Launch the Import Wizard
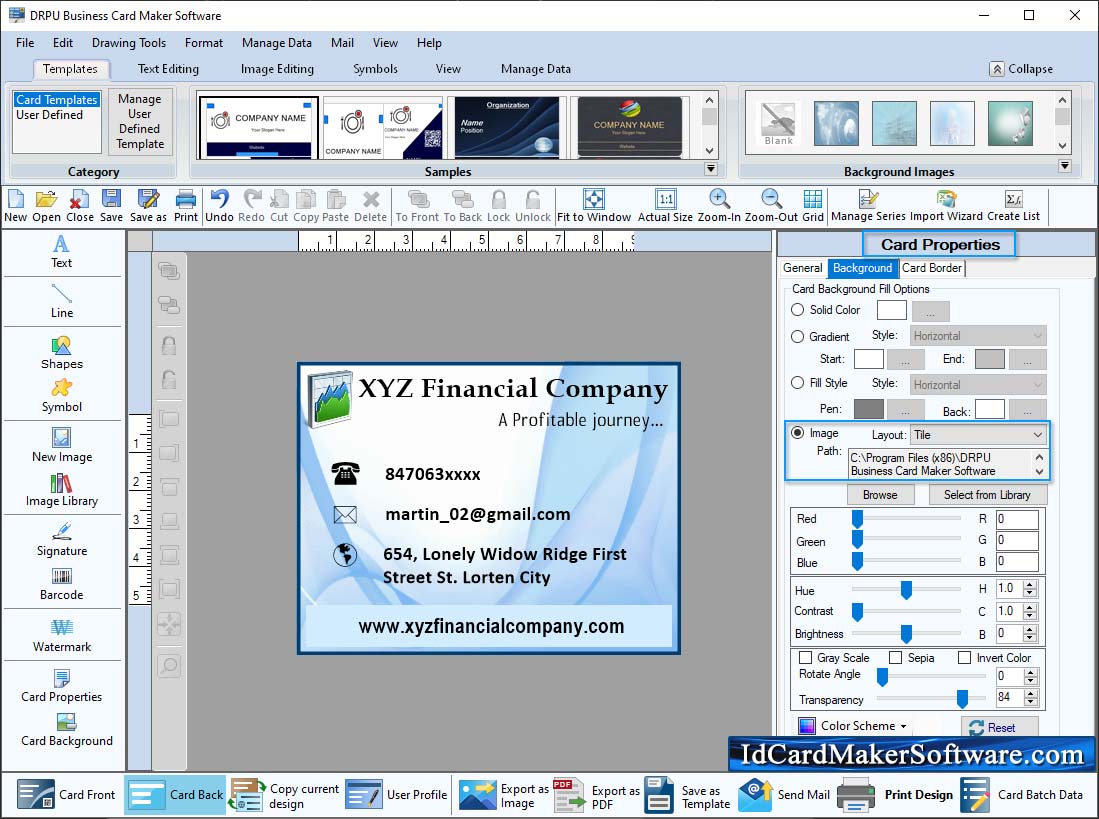Viewport: 1099px width, 819px height. [946, 207]
